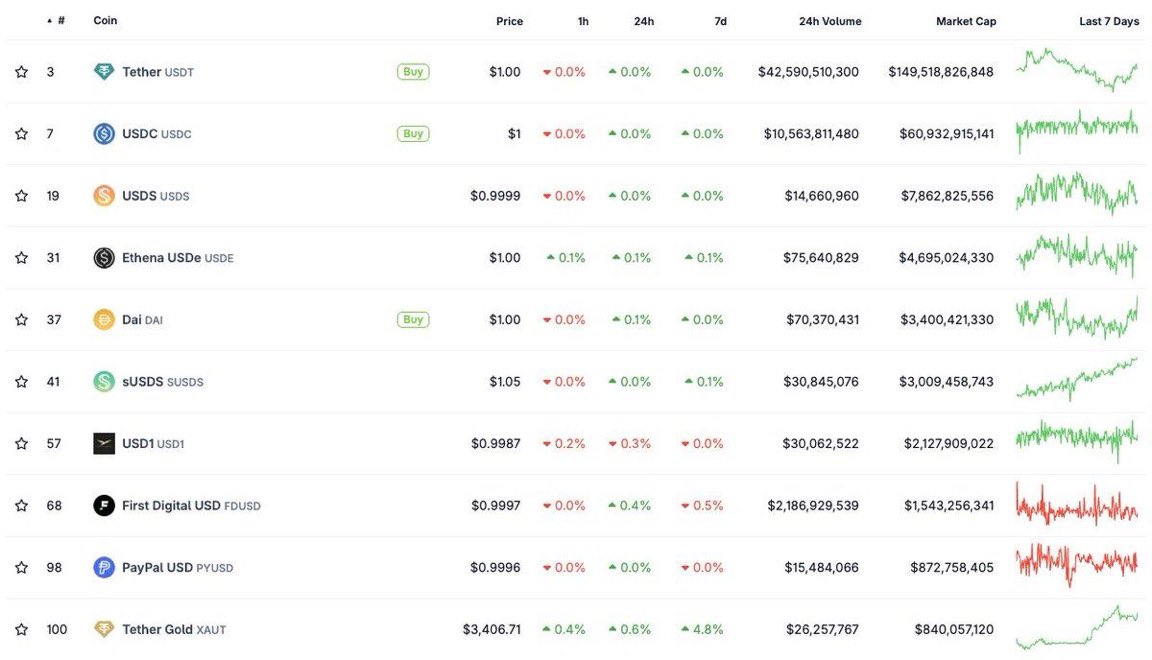Screen dimensions: 1152x660
Task: Click the Tether USDT coin logo
Action: click(104, 71)
